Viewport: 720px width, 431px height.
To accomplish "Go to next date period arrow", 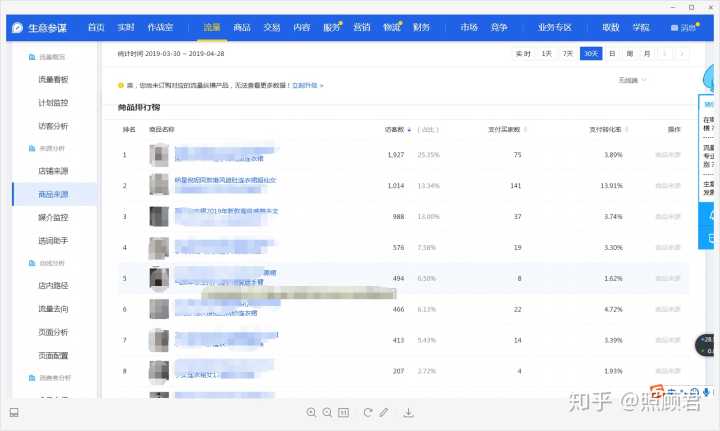I will tap(682, 53).
